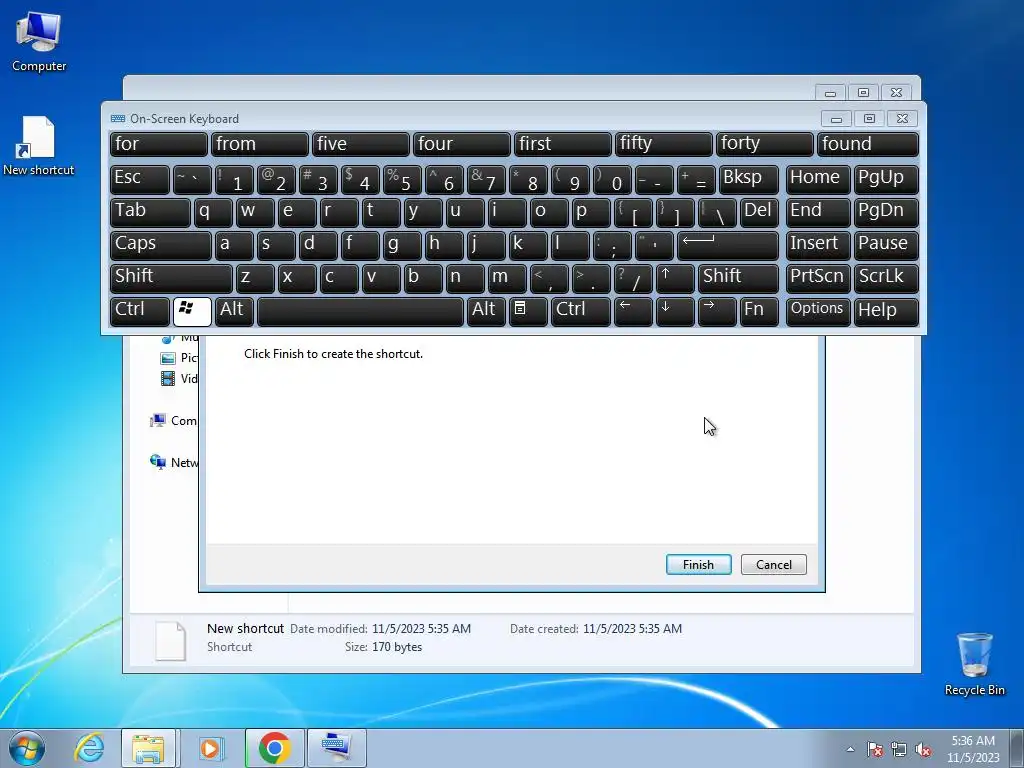
Task: Tap the End key
Action: point(818,212)
